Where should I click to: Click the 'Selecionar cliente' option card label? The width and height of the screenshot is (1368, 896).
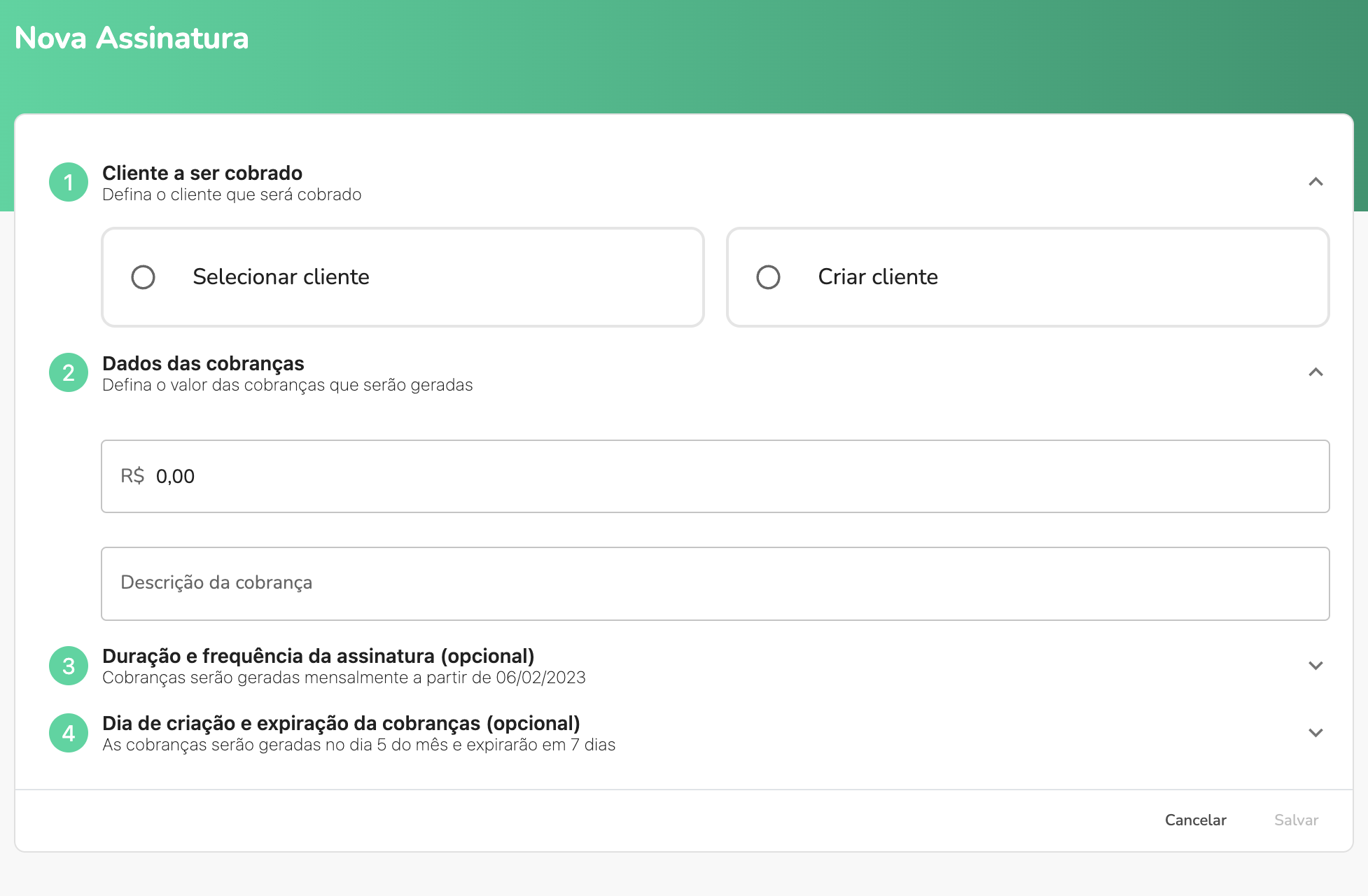click(281, 277)
